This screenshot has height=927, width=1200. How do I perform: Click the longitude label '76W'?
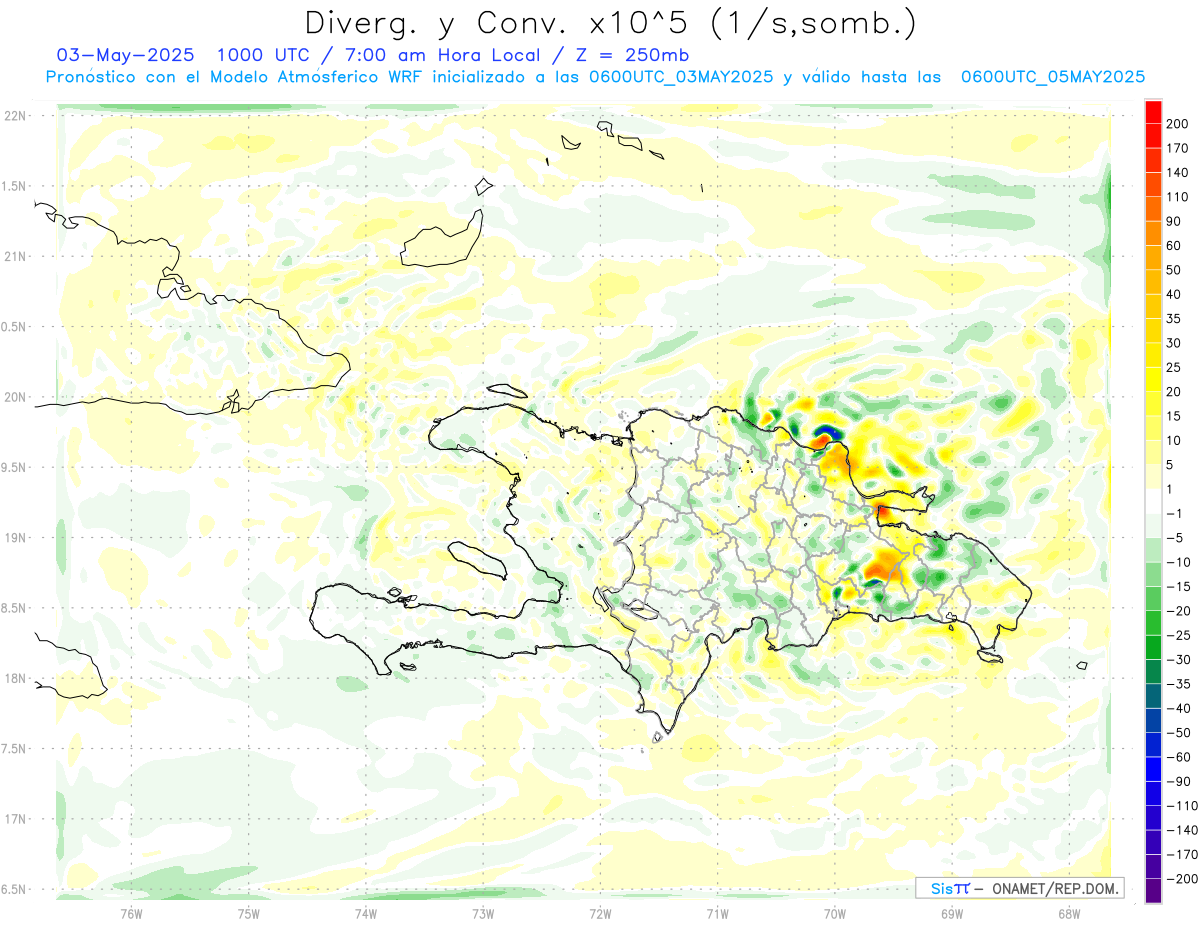pyautogui.click(x=131, y=913)
